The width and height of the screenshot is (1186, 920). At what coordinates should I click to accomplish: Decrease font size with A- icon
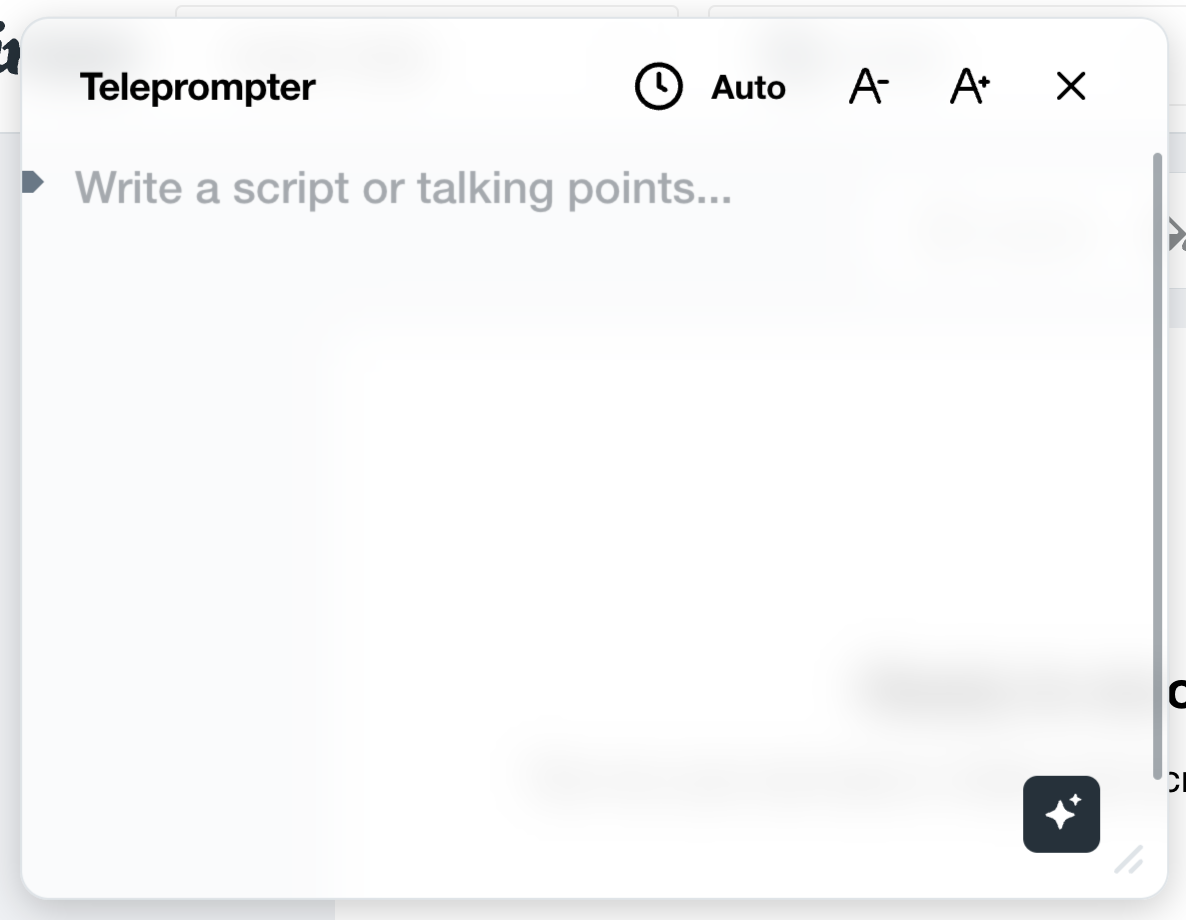pos(868,87)
